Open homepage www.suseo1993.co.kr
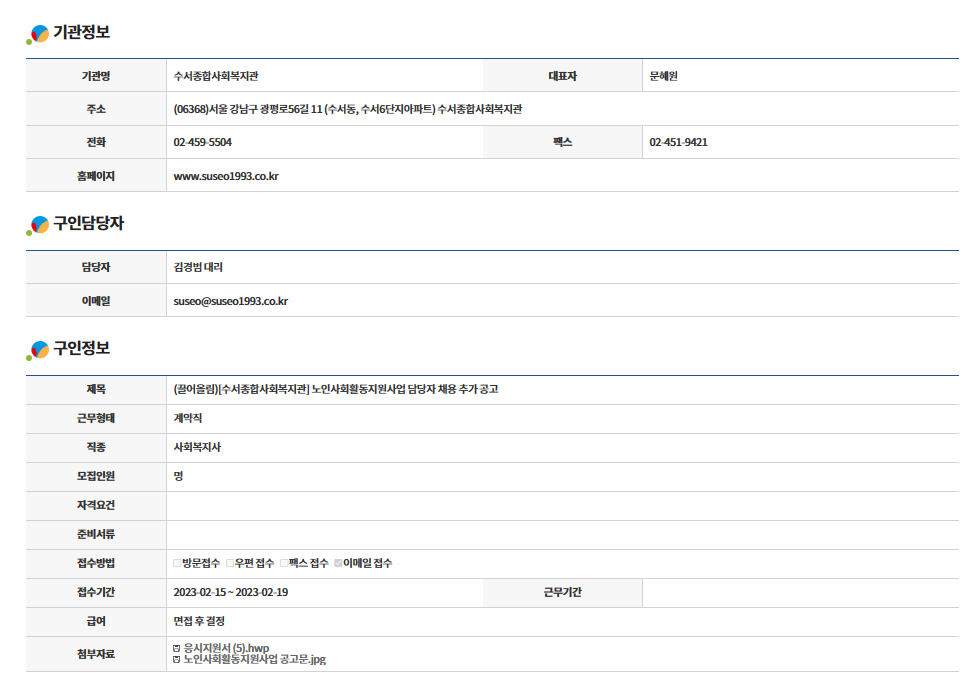The height and width of the screenshot is (673, 971). 226,176
